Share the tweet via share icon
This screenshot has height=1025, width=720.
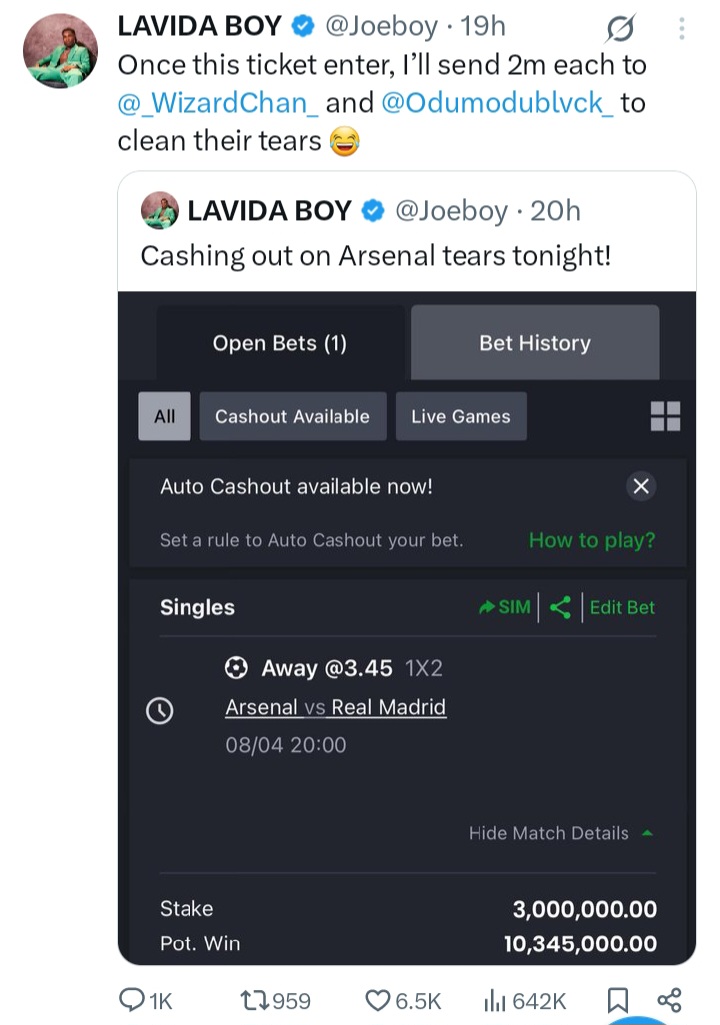(x=669, y=1000)
